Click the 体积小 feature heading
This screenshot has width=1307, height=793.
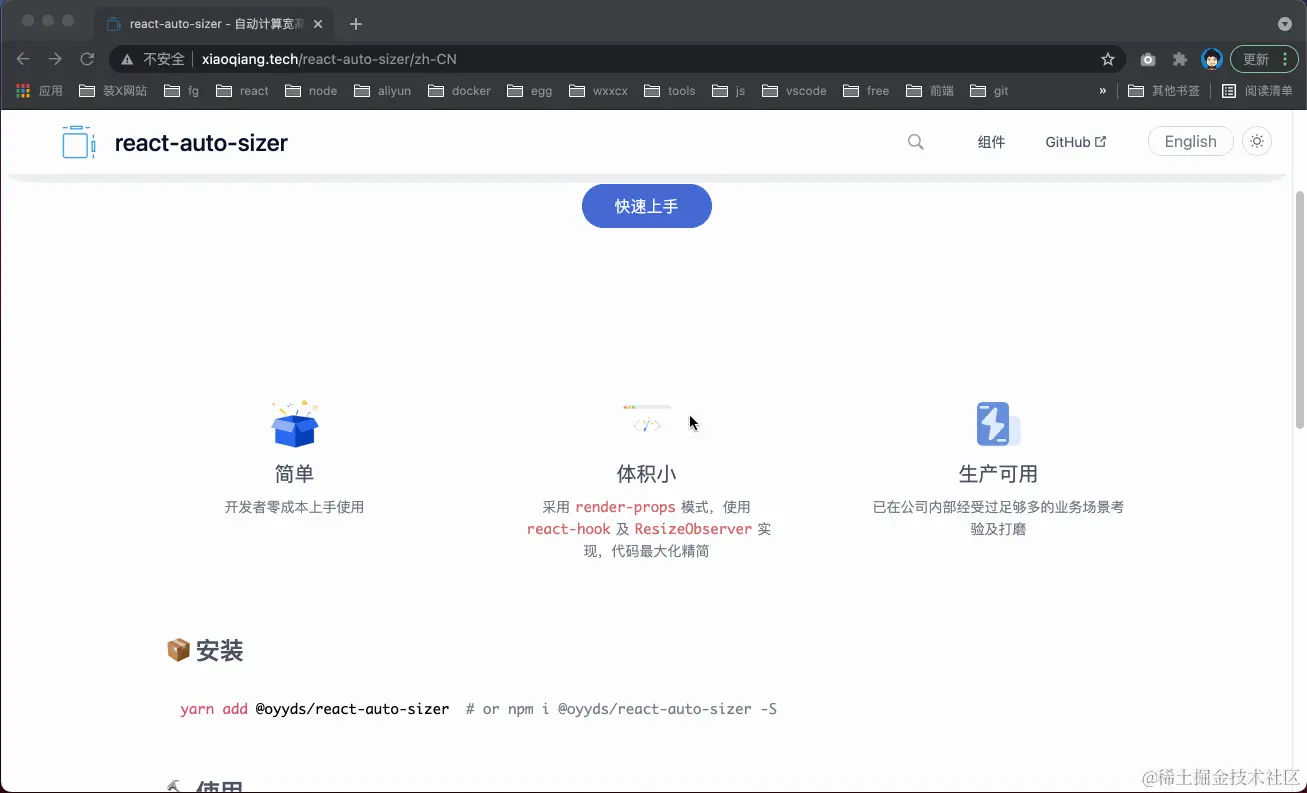pyautogui.click(x=647, y=474)
